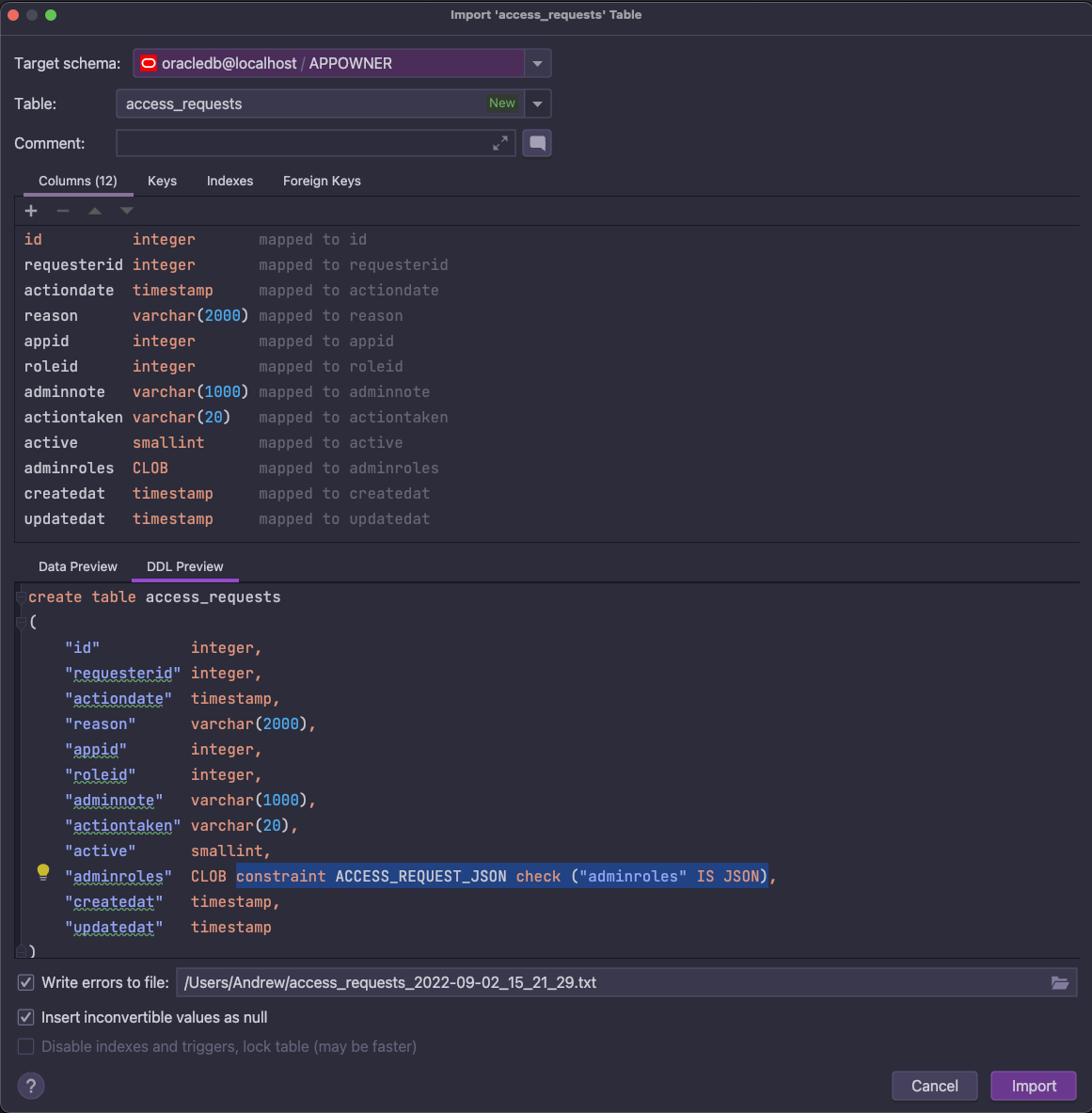This screenshot has height=1113, width=1092.
Task: Select the updatedat column row
Action: coord(546,519)
